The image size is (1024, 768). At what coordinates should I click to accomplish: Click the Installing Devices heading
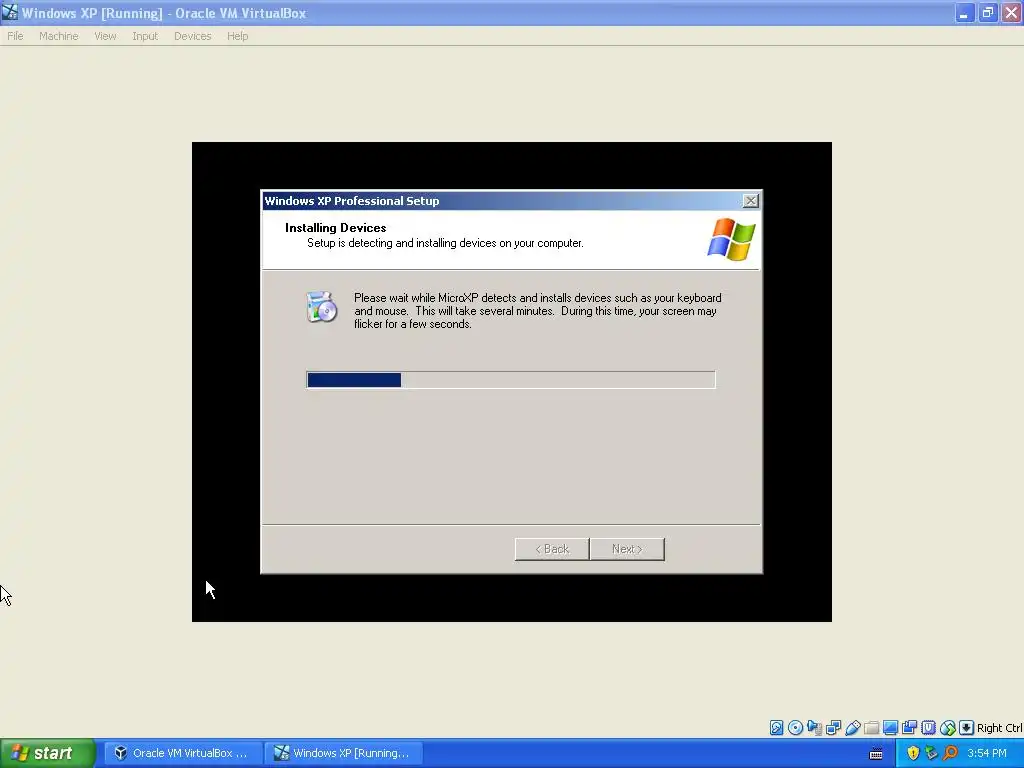pos(336,228)
